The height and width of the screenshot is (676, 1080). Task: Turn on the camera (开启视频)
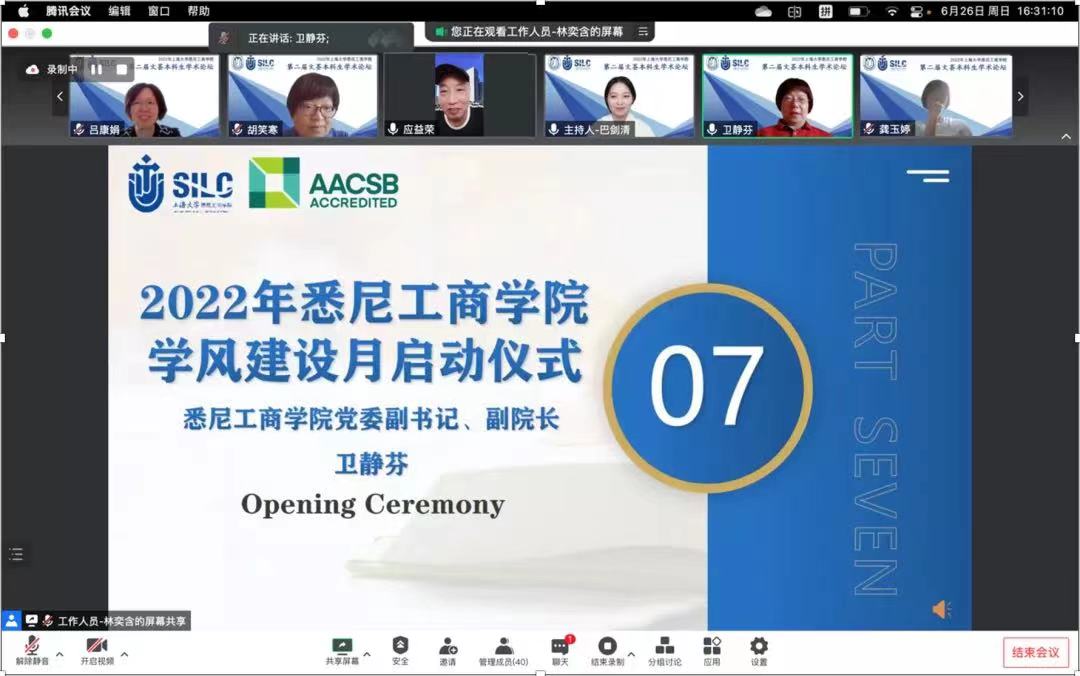click(97, 649)
